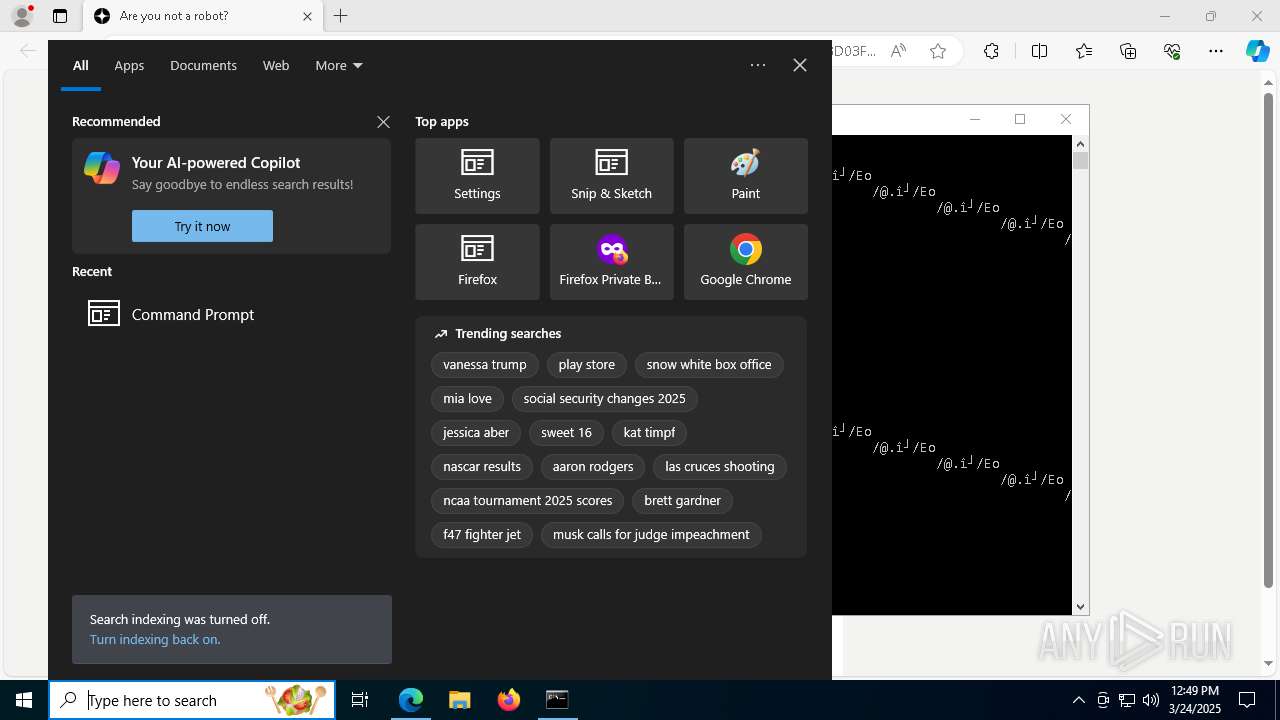Launch Google Chrome tile
Screen dimensions: 1280x720
(745, 262)
